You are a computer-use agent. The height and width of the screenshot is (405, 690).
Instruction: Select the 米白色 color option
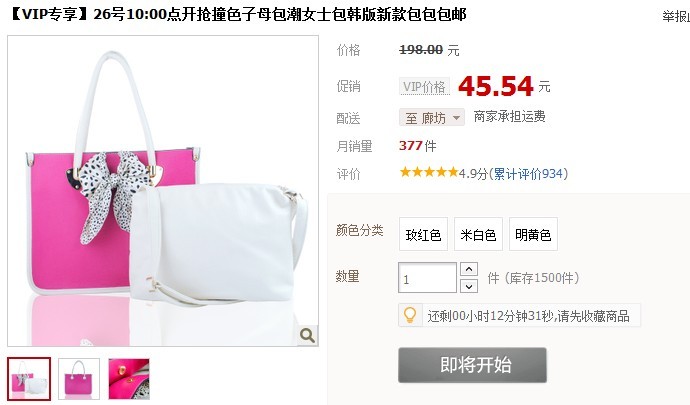(x=478, y=234)
